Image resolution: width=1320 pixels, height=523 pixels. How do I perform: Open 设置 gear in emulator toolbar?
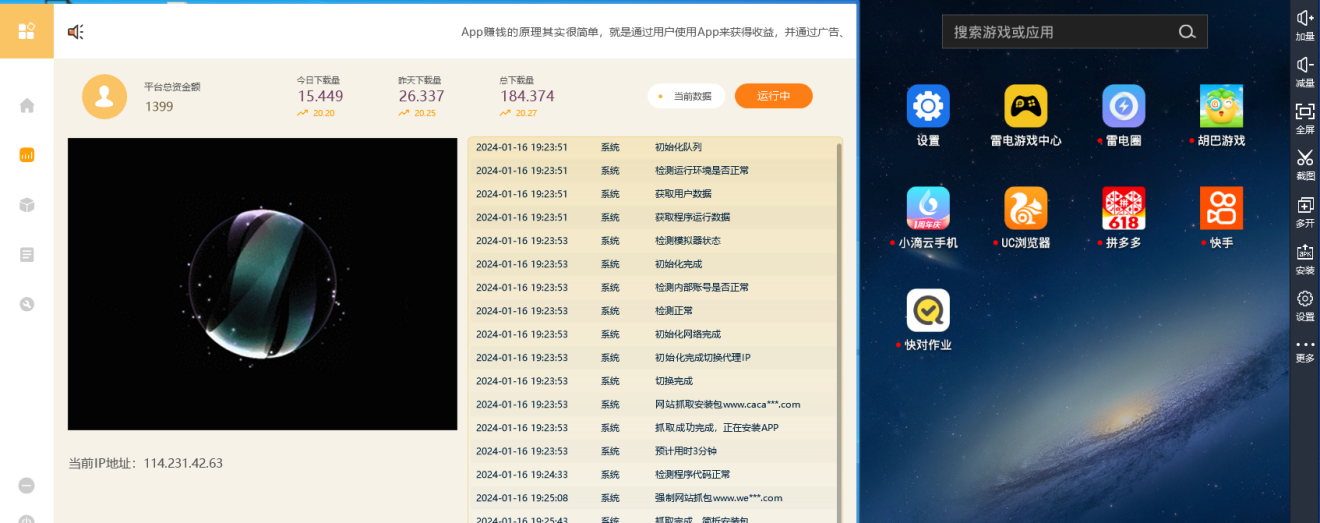tap(1305, 305)
